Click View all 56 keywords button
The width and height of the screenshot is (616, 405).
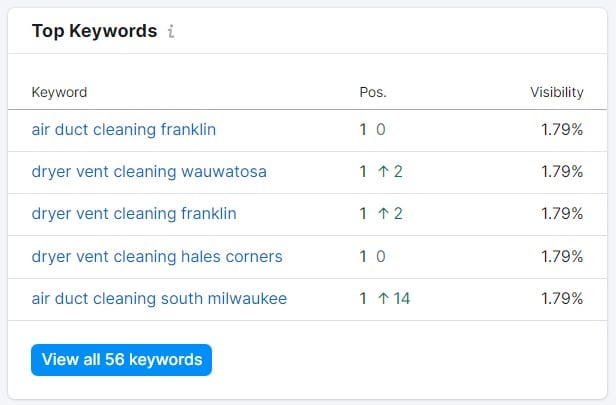point(121,360)
